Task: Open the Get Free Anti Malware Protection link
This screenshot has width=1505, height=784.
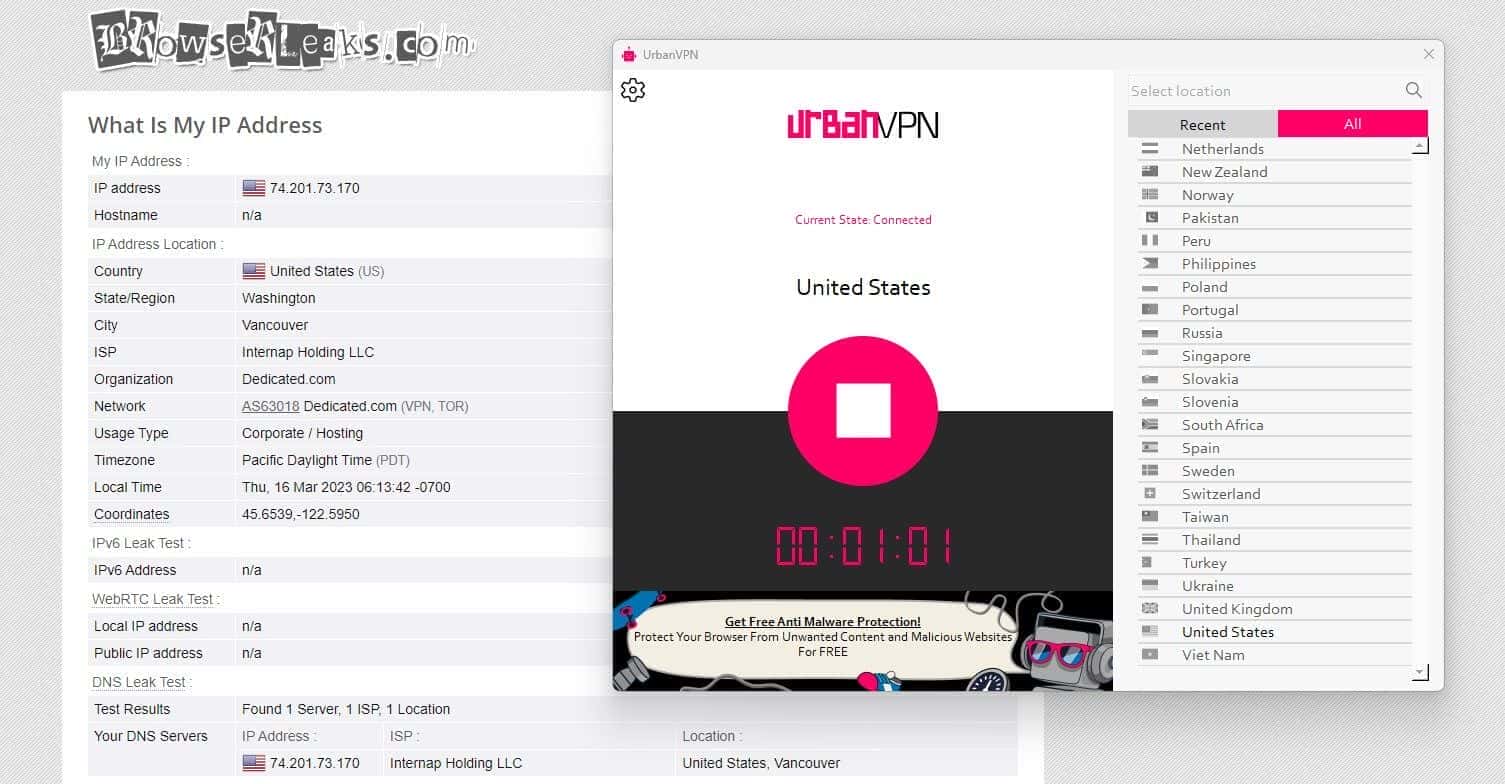Action: click(x=823, y=622)
